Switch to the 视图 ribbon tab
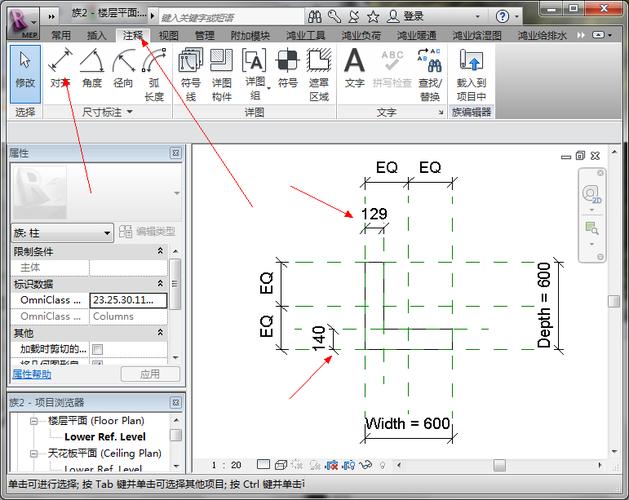The width and height of the screenshot is (629, 500). tap(168, 35)
